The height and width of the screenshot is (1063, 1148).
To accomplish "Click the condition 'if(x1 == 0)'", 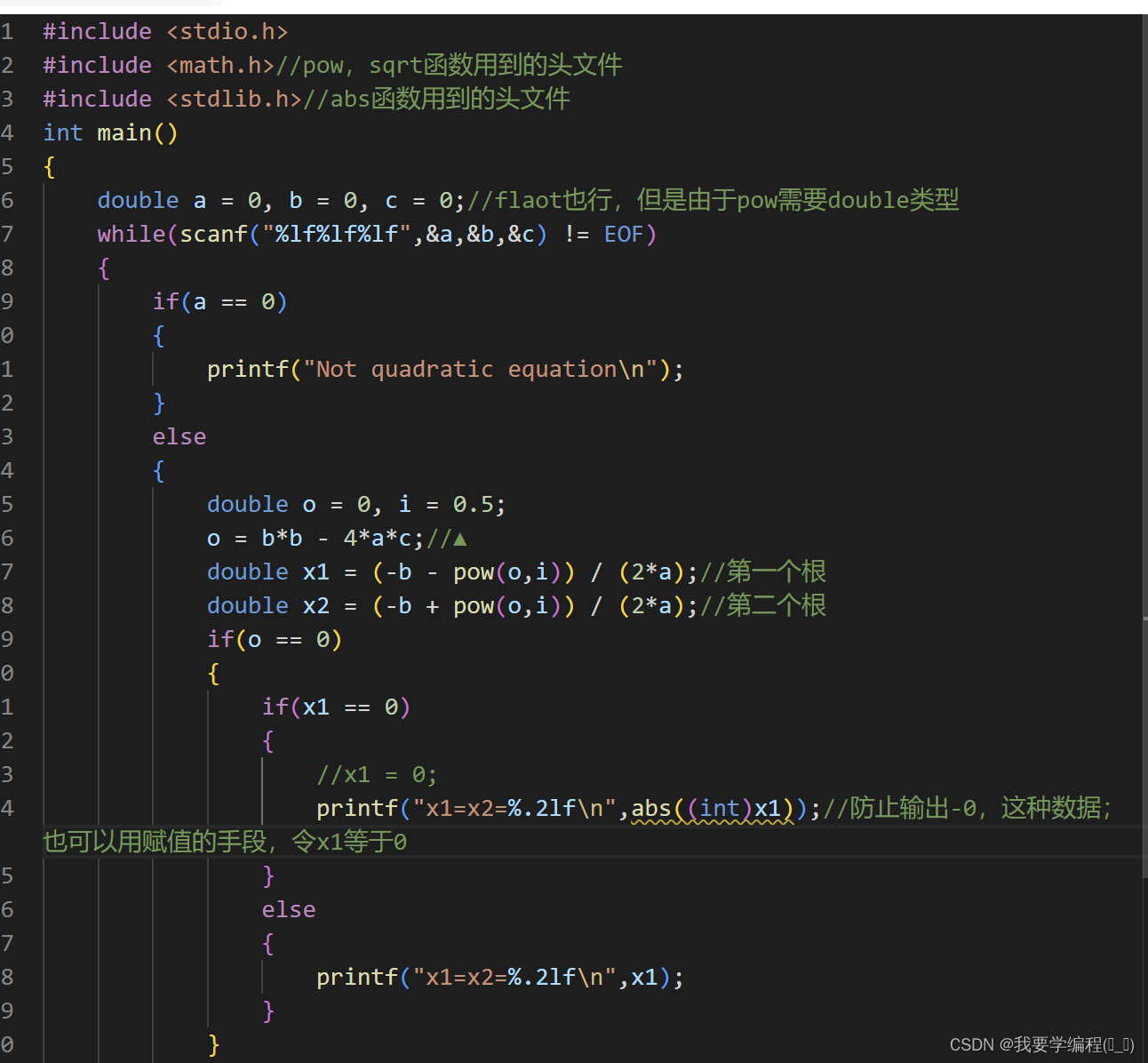I will click(336, 707).
